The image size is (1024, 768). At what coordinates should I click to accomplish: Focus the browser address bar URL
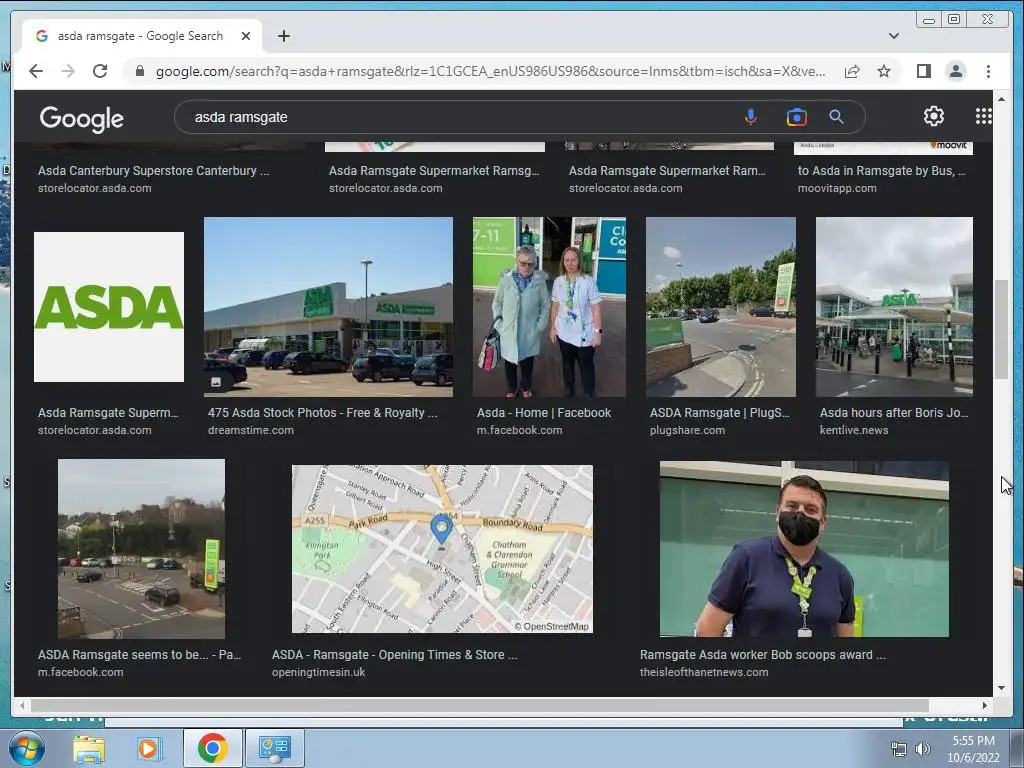(x=490, y=71)
